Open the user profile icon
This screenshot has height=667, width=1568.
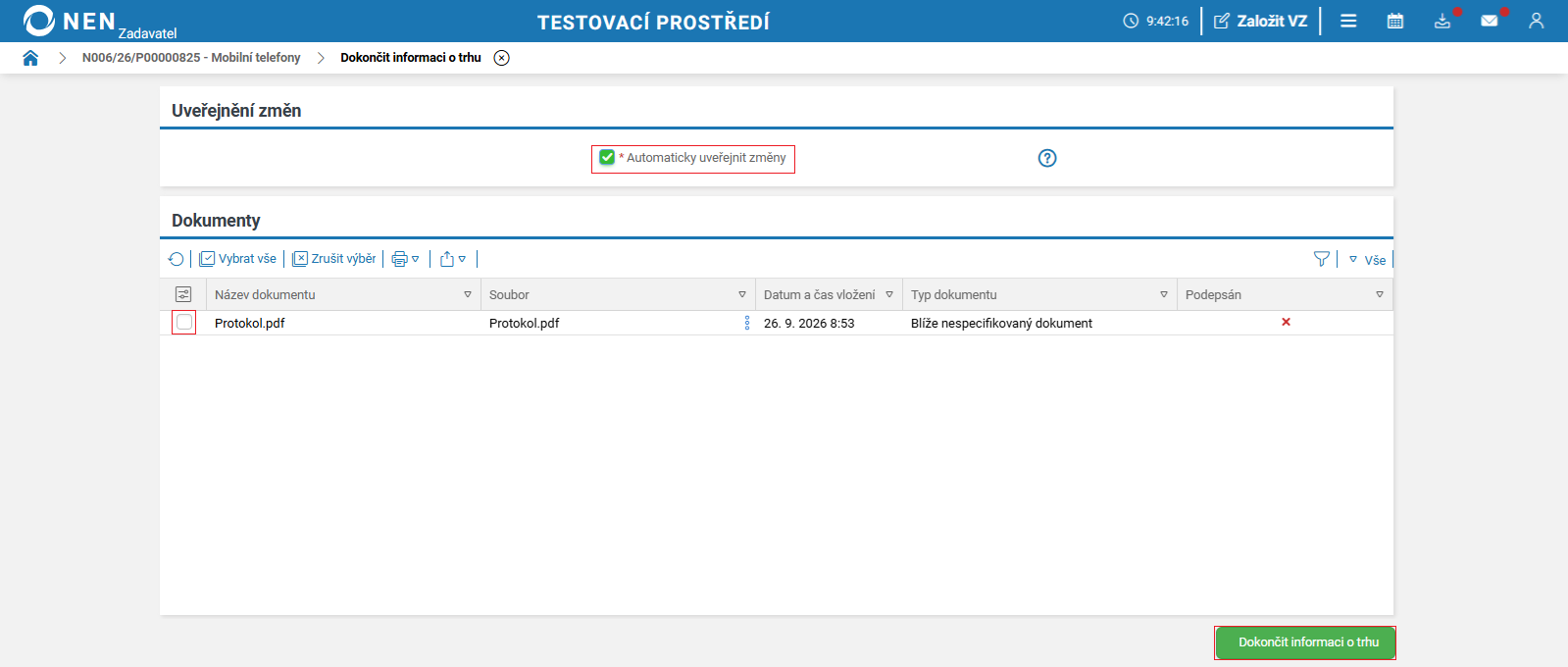[1537, 21]
